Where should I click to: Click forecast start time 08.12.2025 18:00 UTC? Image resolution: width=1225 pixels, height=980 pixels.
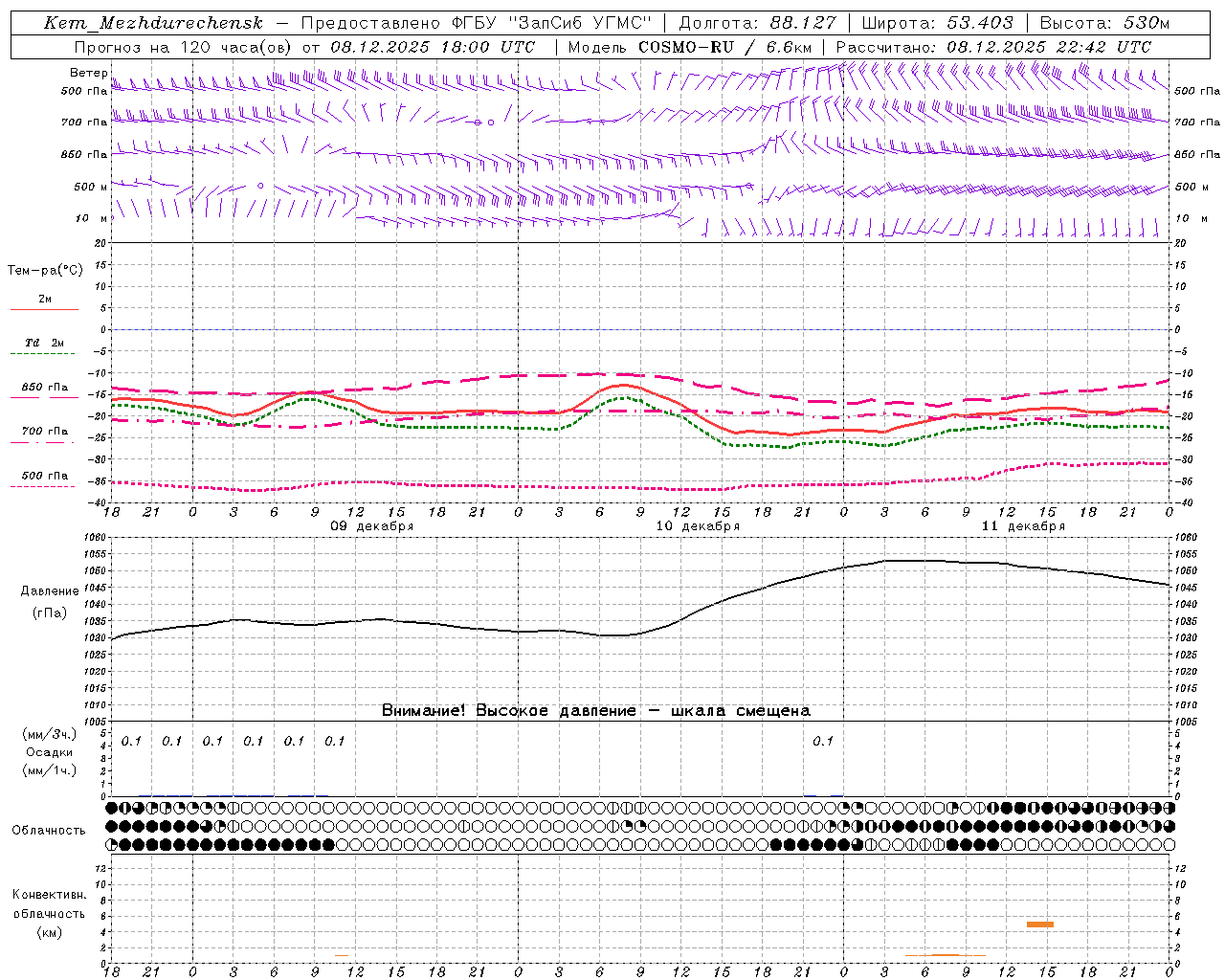tap(433, 47)
